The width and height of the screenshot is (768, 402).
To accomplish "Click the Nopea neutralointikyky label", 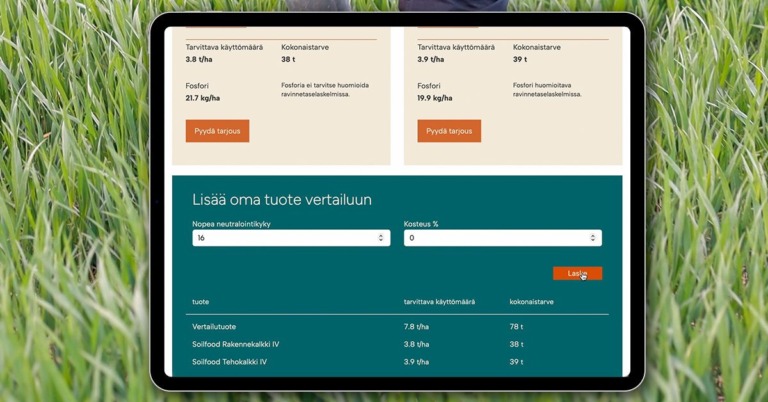I will [x=231, y=224].
